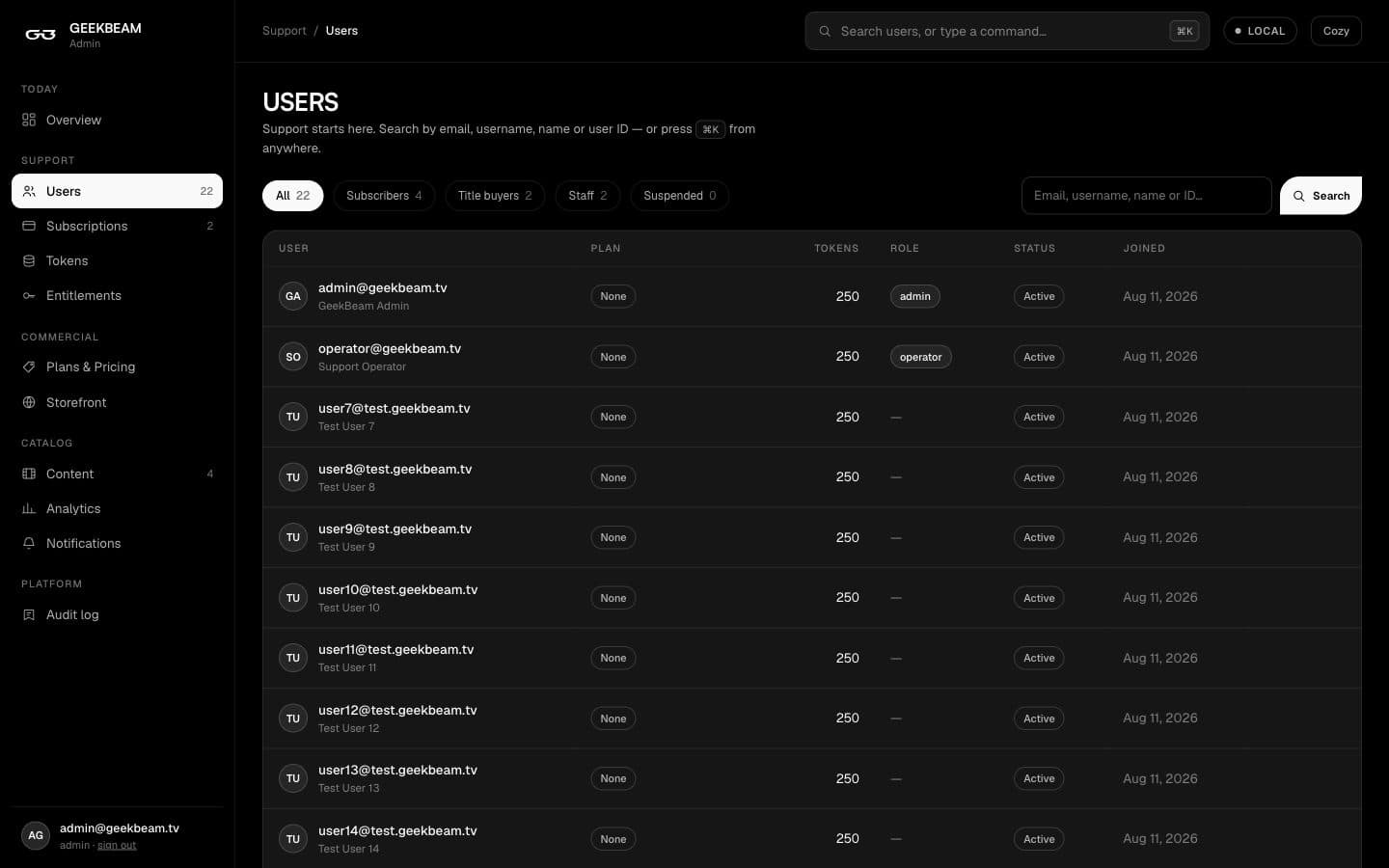Open Overview via its grid icon

[x=29, y=120]
